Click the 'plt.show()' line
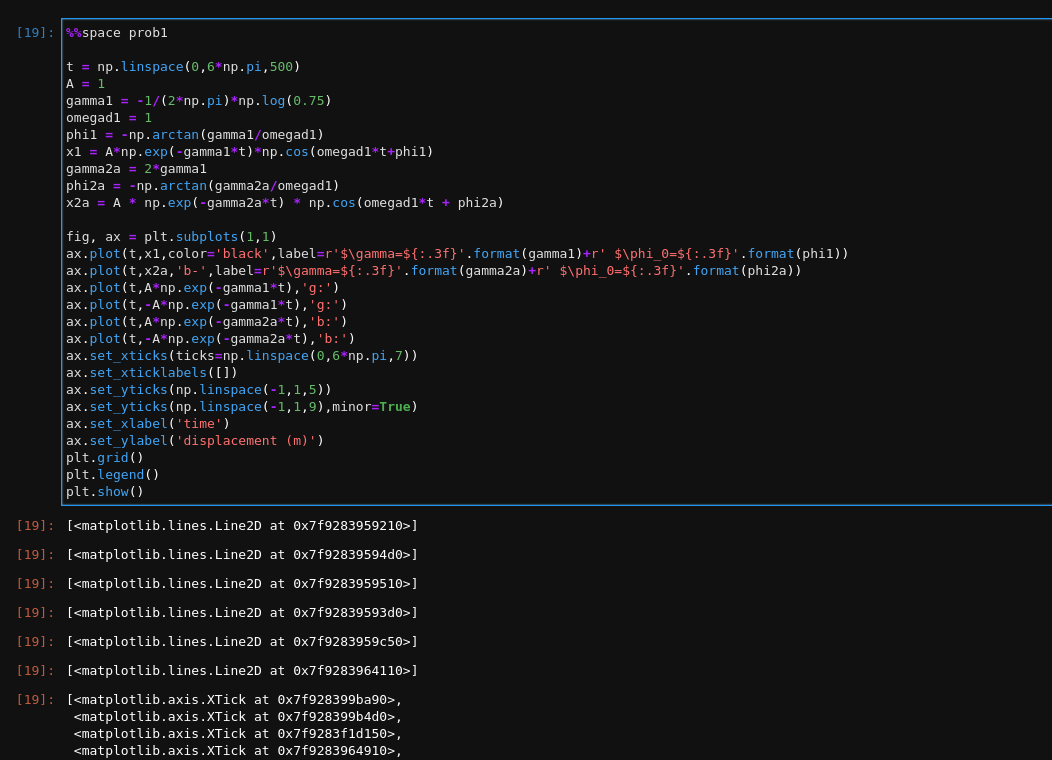 [105, 492]
